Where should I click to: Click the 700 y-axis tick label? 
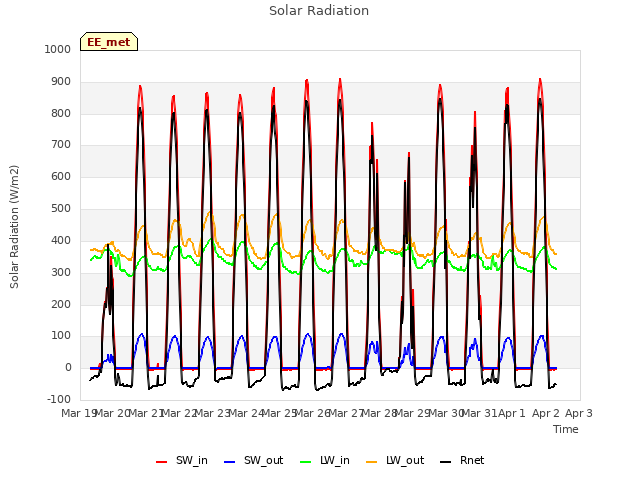(x=61, y=144)
